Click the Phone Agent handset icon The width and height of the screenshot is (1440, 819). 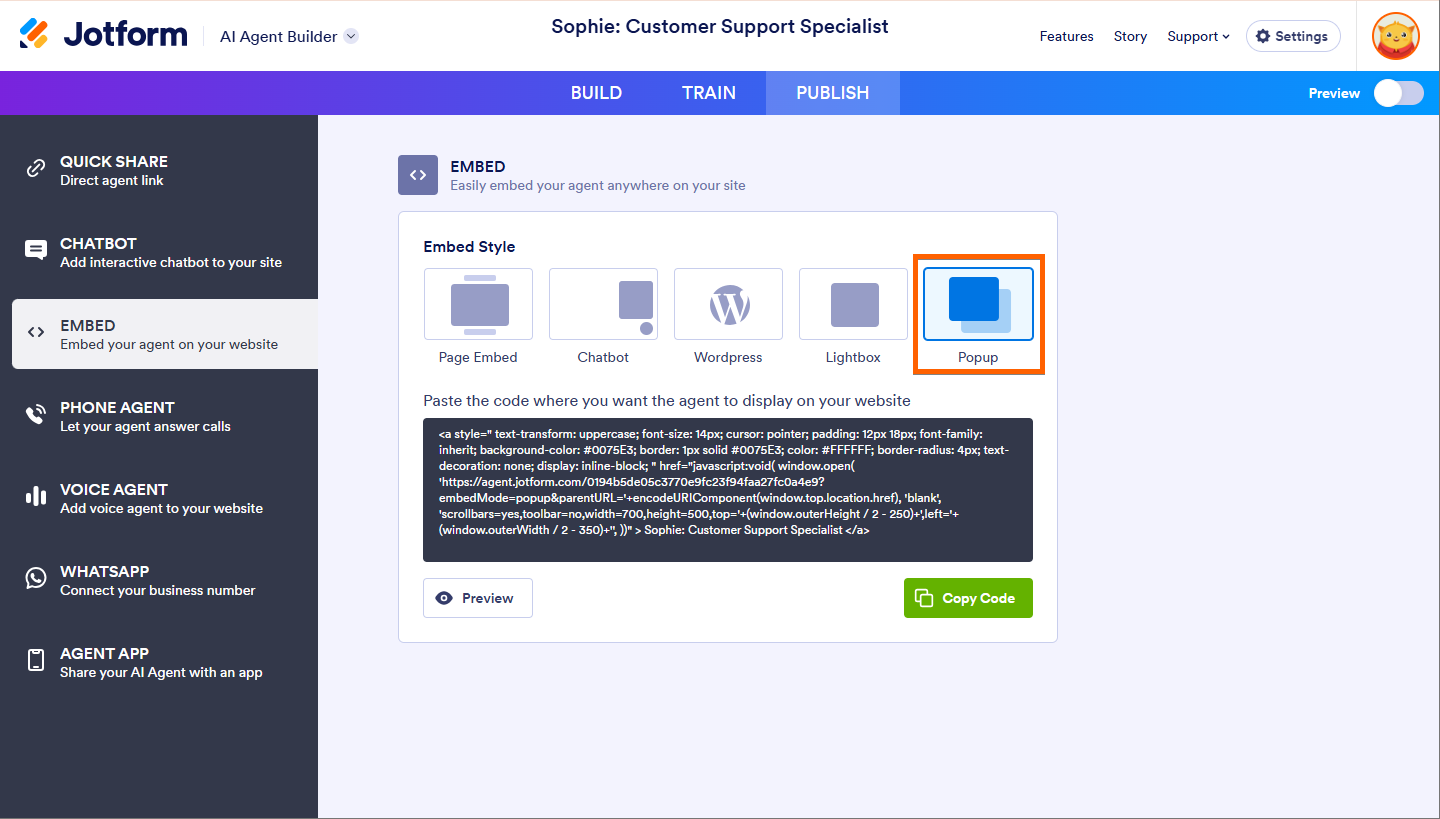point(36,414)
